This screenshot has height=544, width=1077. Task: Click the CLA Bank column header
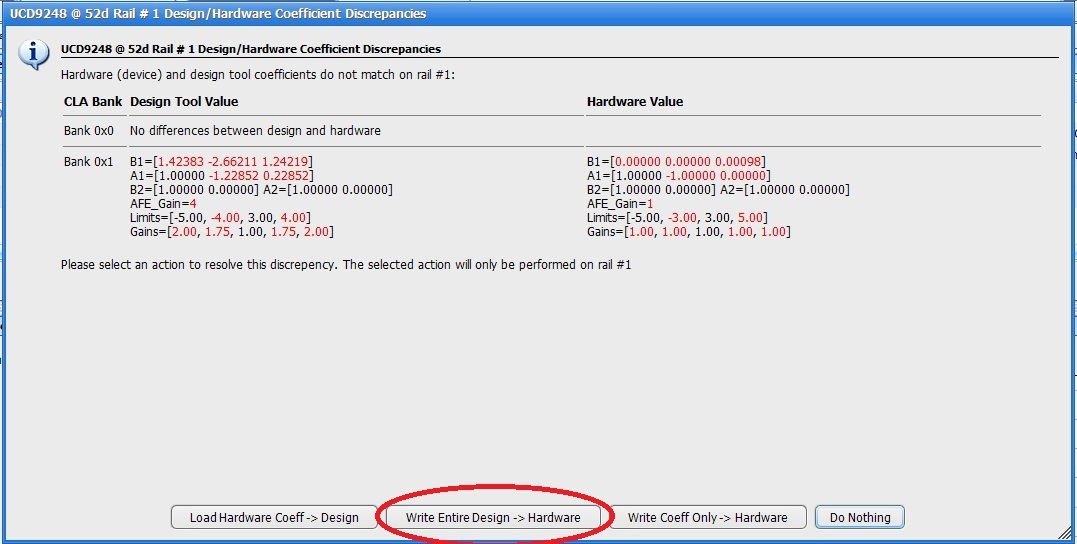93,102
